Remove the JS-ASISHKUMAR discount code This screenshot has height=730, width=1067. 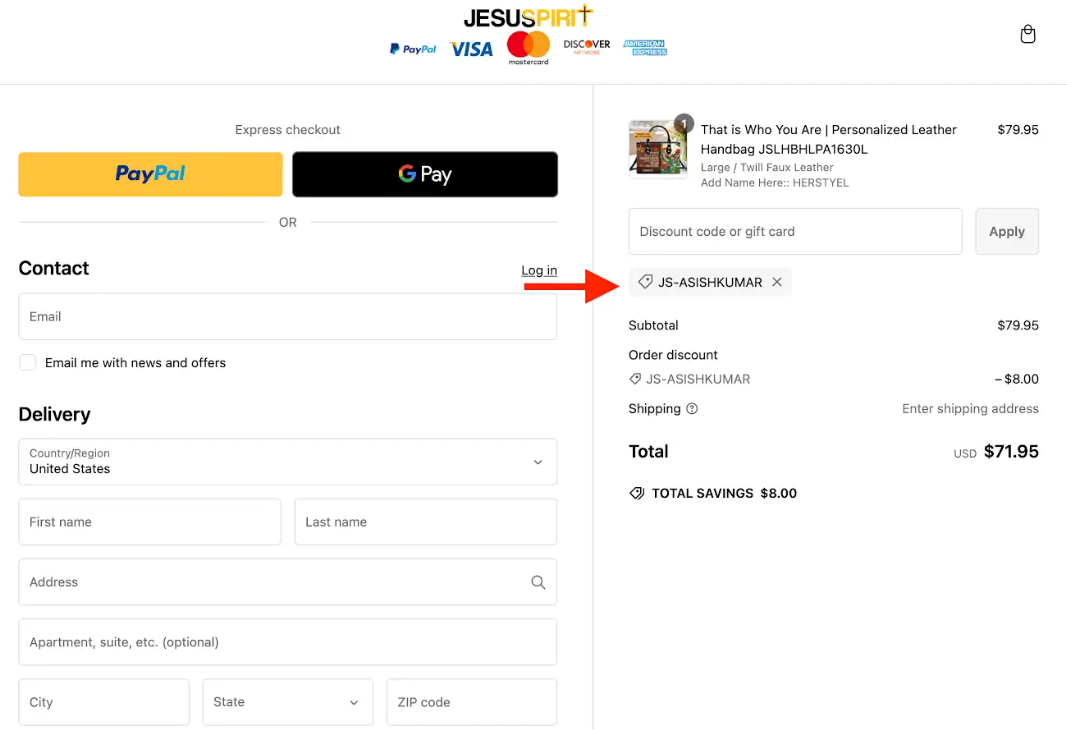click(x=777, y=282)
